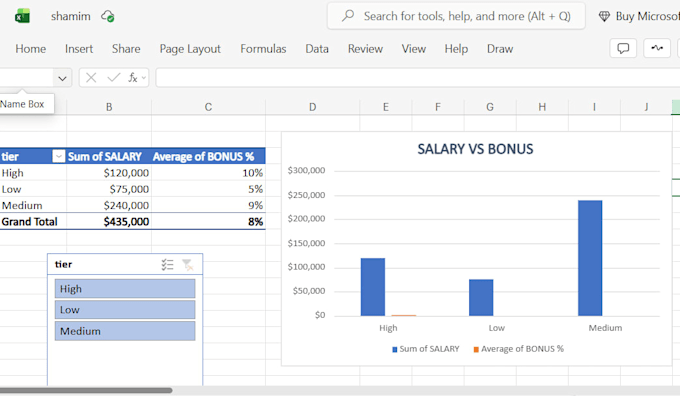This screenshot has height=396, width=680.
Task: Select Medium in the tier slicer
Action: [x=125, y=331]
